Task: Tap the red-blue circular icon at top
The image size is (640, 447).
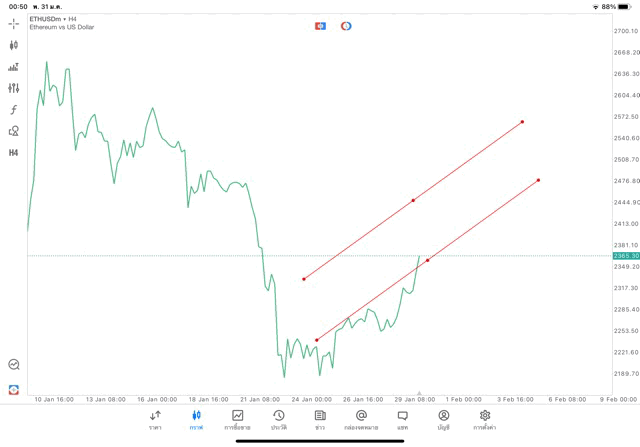Action: 346,25
